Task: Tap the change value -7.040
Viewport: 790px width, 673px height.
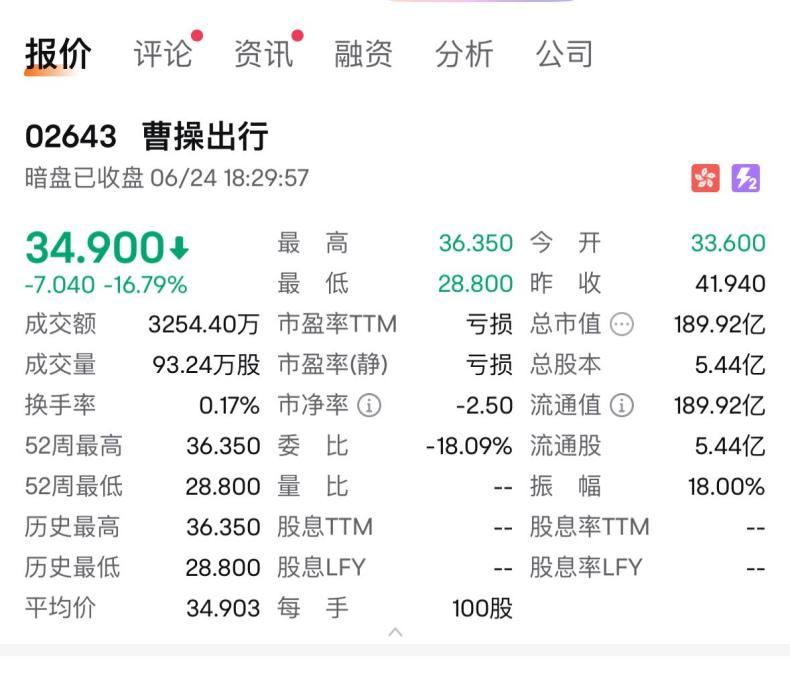Action: 60,285
